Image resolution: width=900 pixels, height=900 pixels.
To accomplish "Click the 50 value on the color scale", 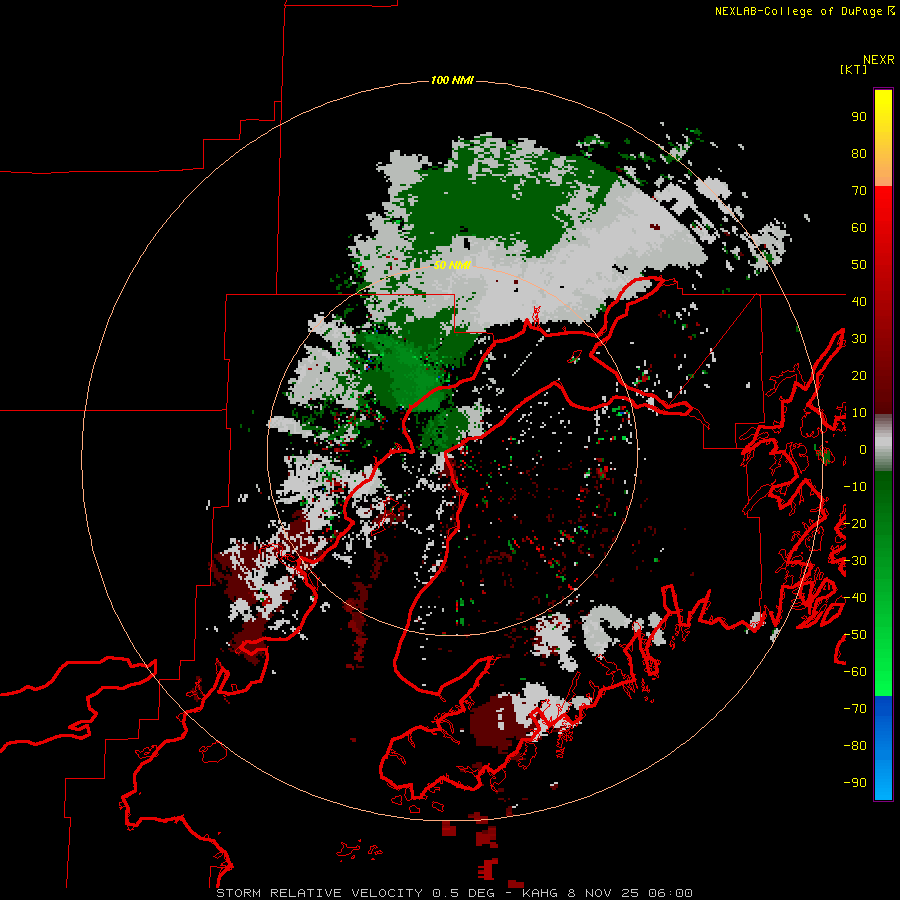I will point(859,265).
